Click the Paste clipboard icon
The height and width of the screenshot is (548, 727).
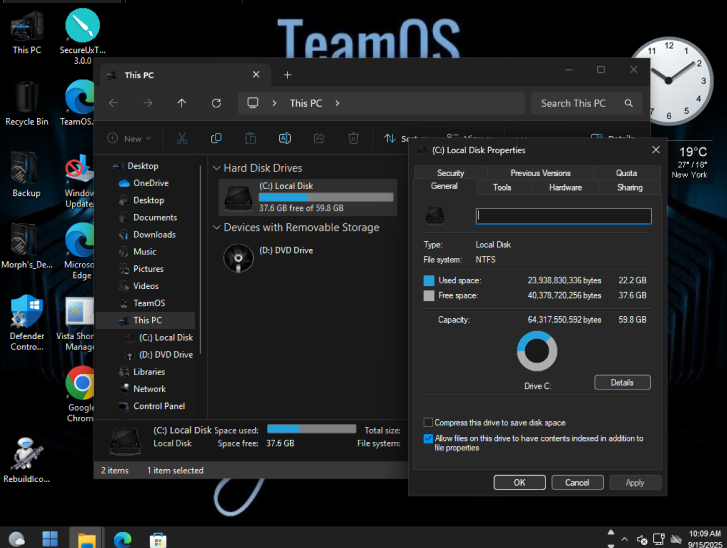click(250, 138)
